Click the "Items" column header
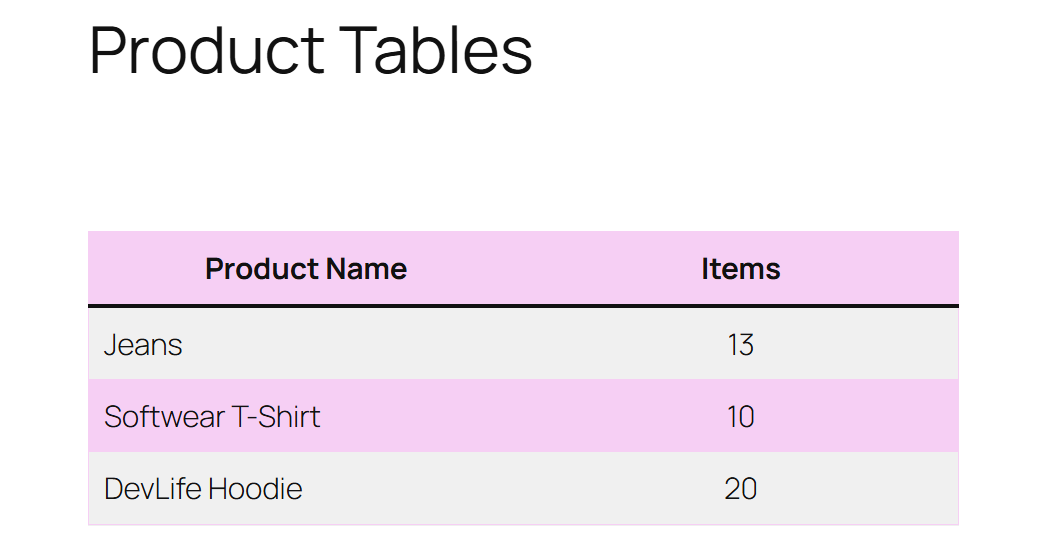Screen dimensions: 1042x536 tap(740, 269)
